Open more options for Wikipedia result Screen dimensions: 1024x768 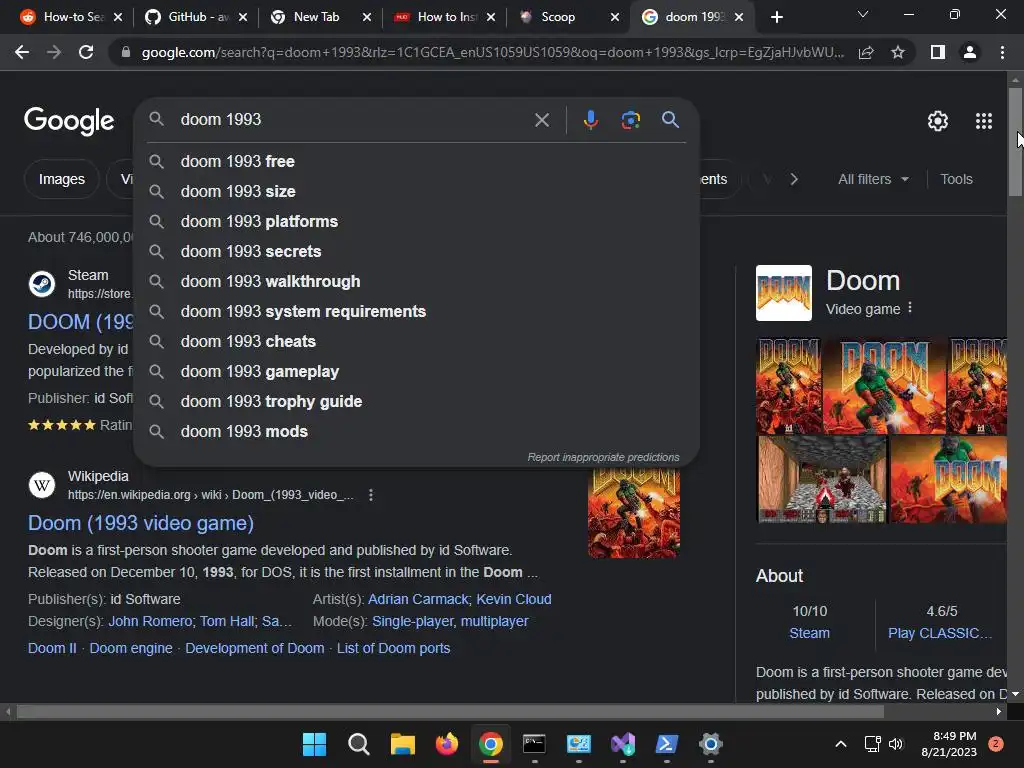[371, 495]
